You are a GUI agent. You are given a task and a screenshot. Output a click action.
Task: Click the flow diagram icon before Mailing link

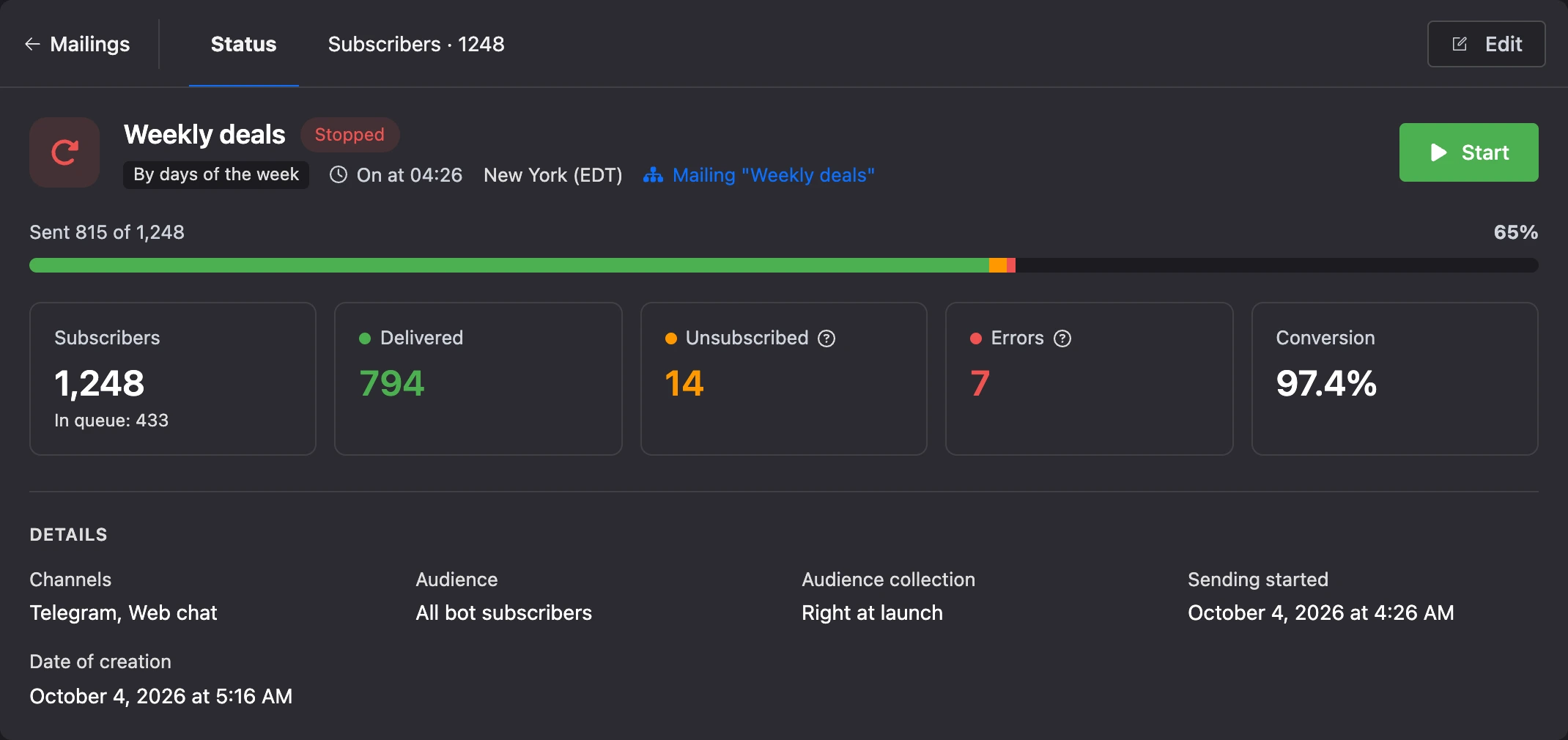pyautogui.click(x=653, y=175)
